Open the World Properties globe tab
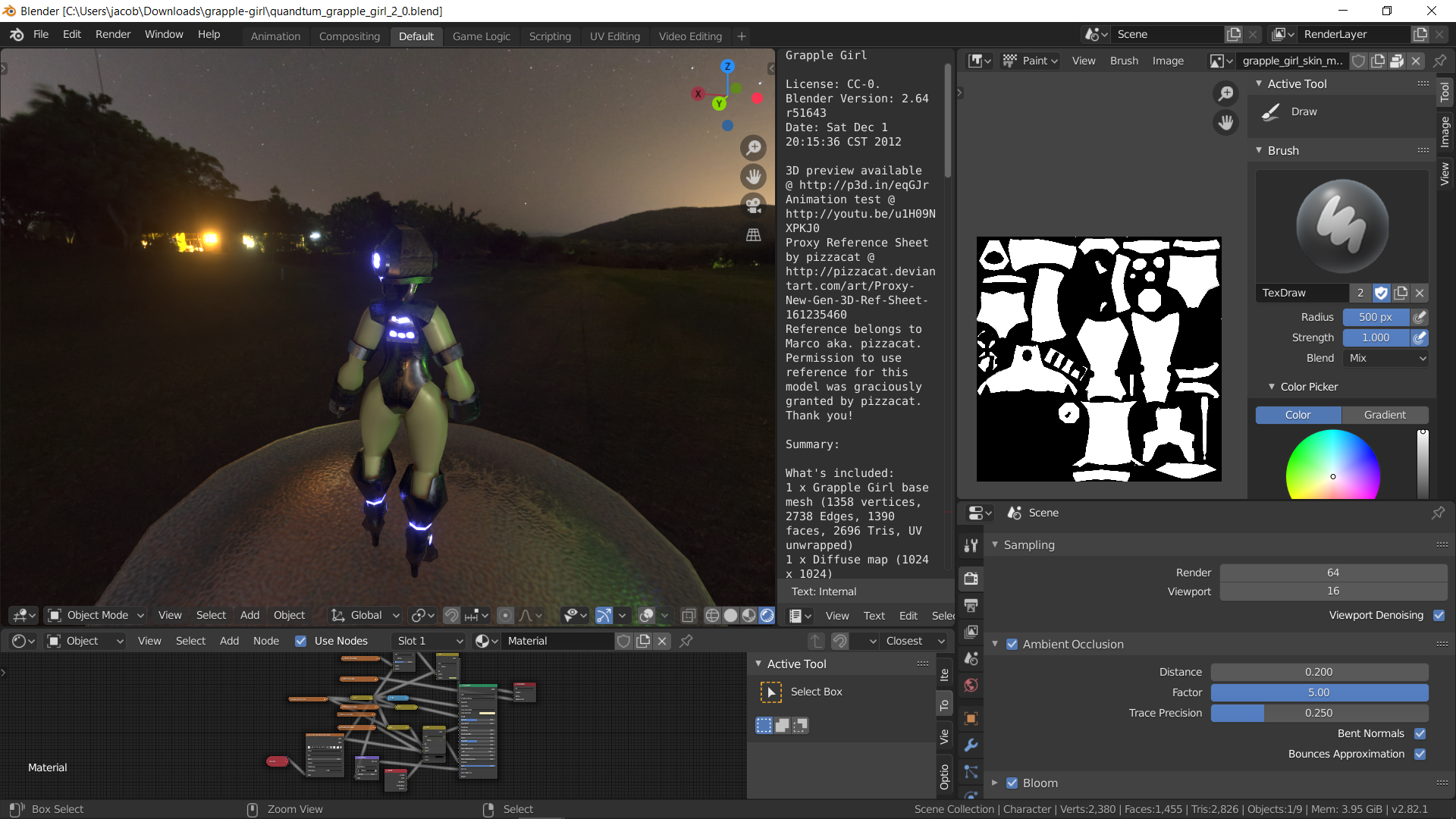 tap(971, 685)
